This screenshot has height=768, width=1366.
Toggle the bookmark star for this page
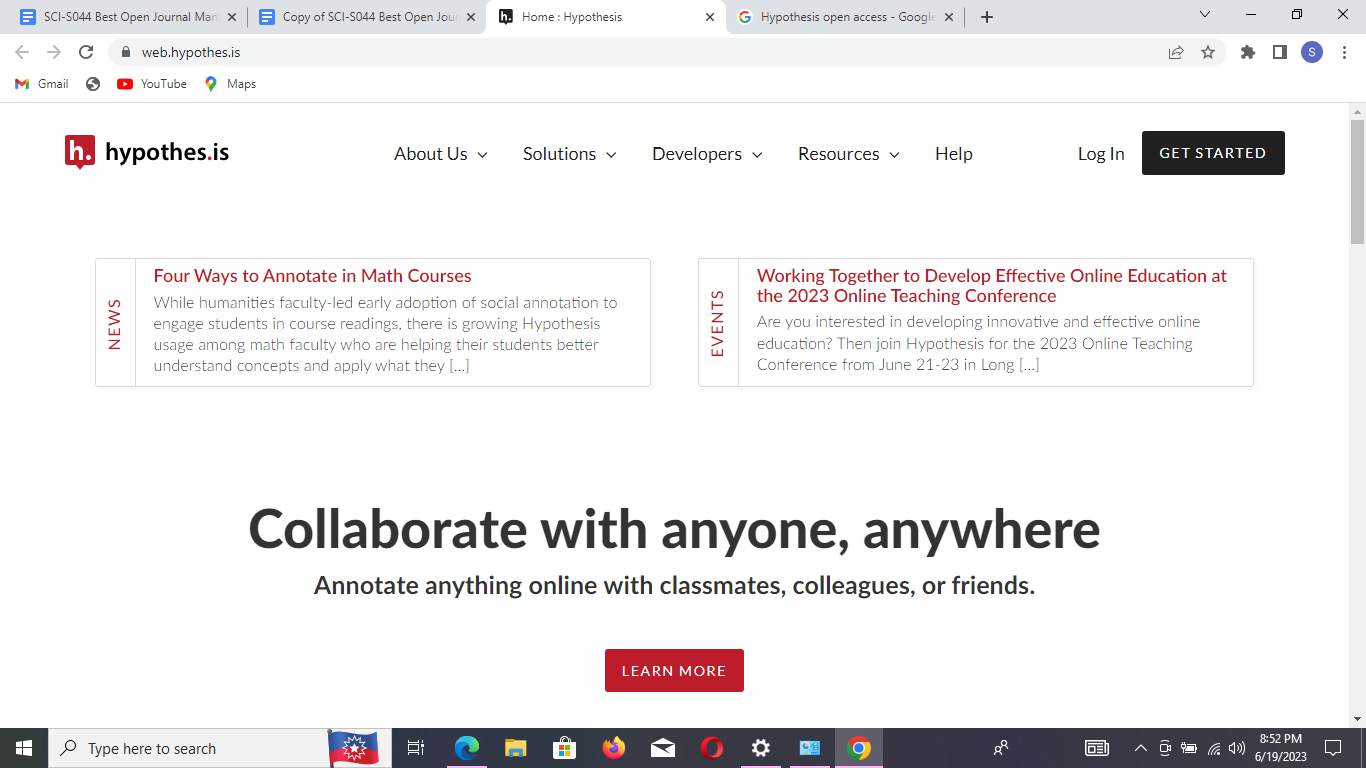(x=1209, y=51)
